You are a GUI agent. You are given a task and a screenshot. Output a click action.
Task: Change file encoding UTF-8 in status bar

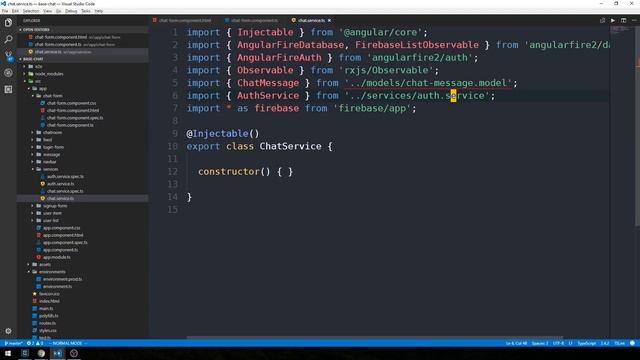tap(558, 343)
